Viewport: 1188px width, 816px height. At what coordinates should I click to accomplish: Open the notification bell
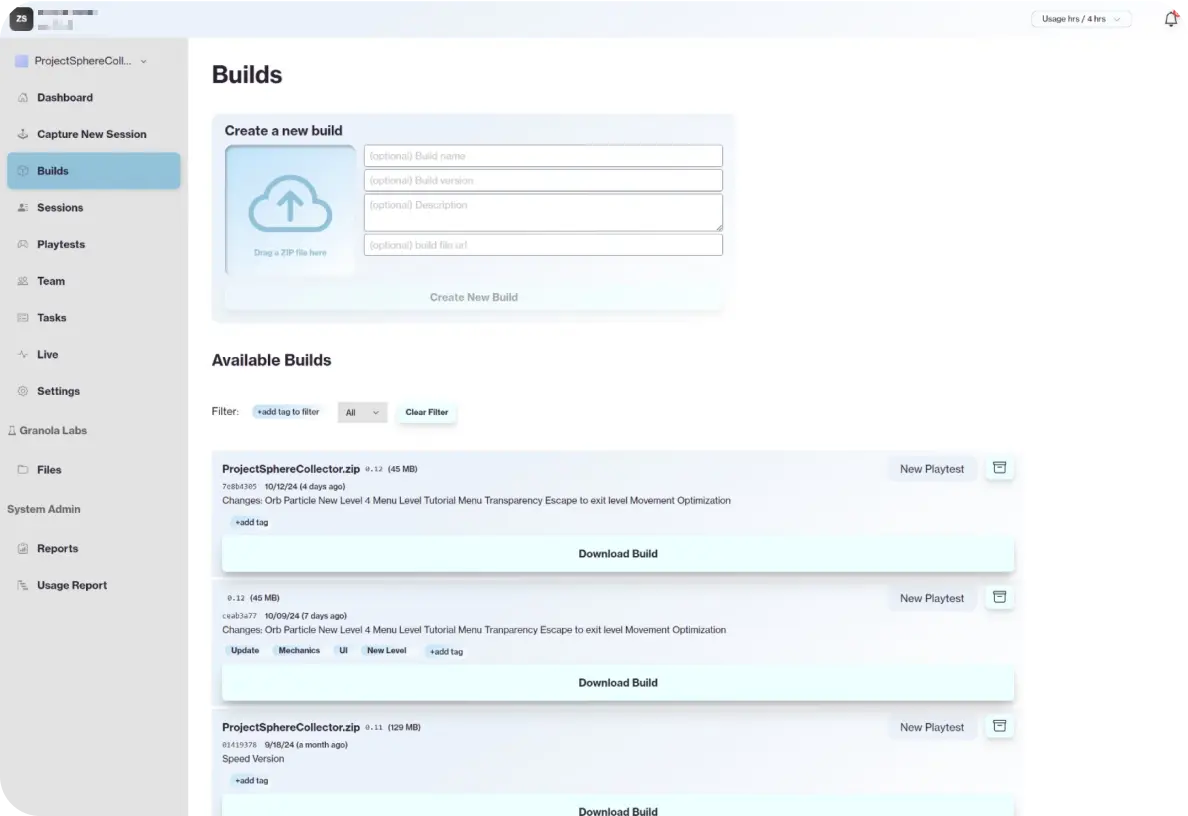pos(1171,18)
